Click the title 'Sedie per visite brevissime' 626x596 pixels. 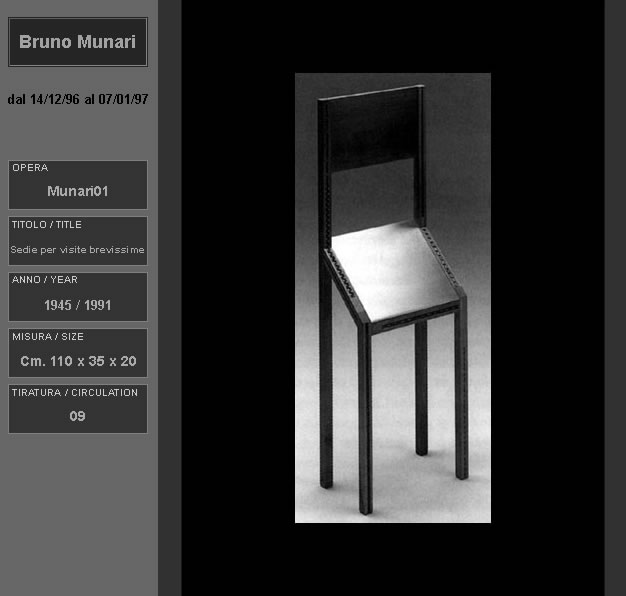[x=77, y=250]
